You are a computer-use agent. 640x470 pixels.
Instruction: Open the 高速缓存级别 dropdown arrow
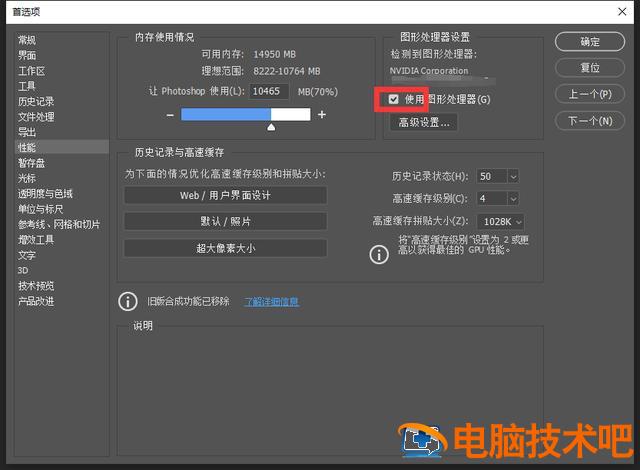pyautogui.click(x=513, y=199)
